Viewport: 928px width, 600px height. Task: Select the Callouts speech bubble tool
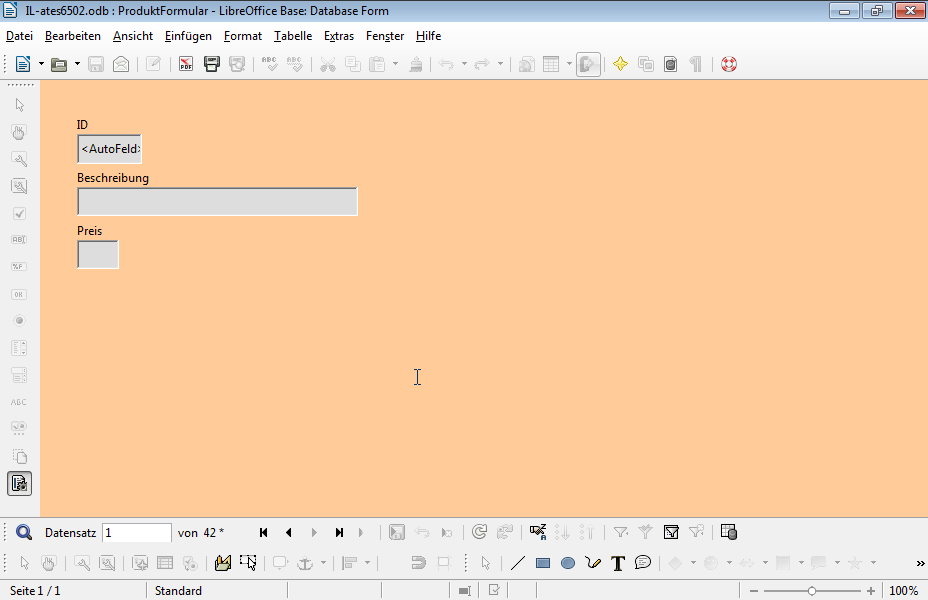(x=643, y=563)
